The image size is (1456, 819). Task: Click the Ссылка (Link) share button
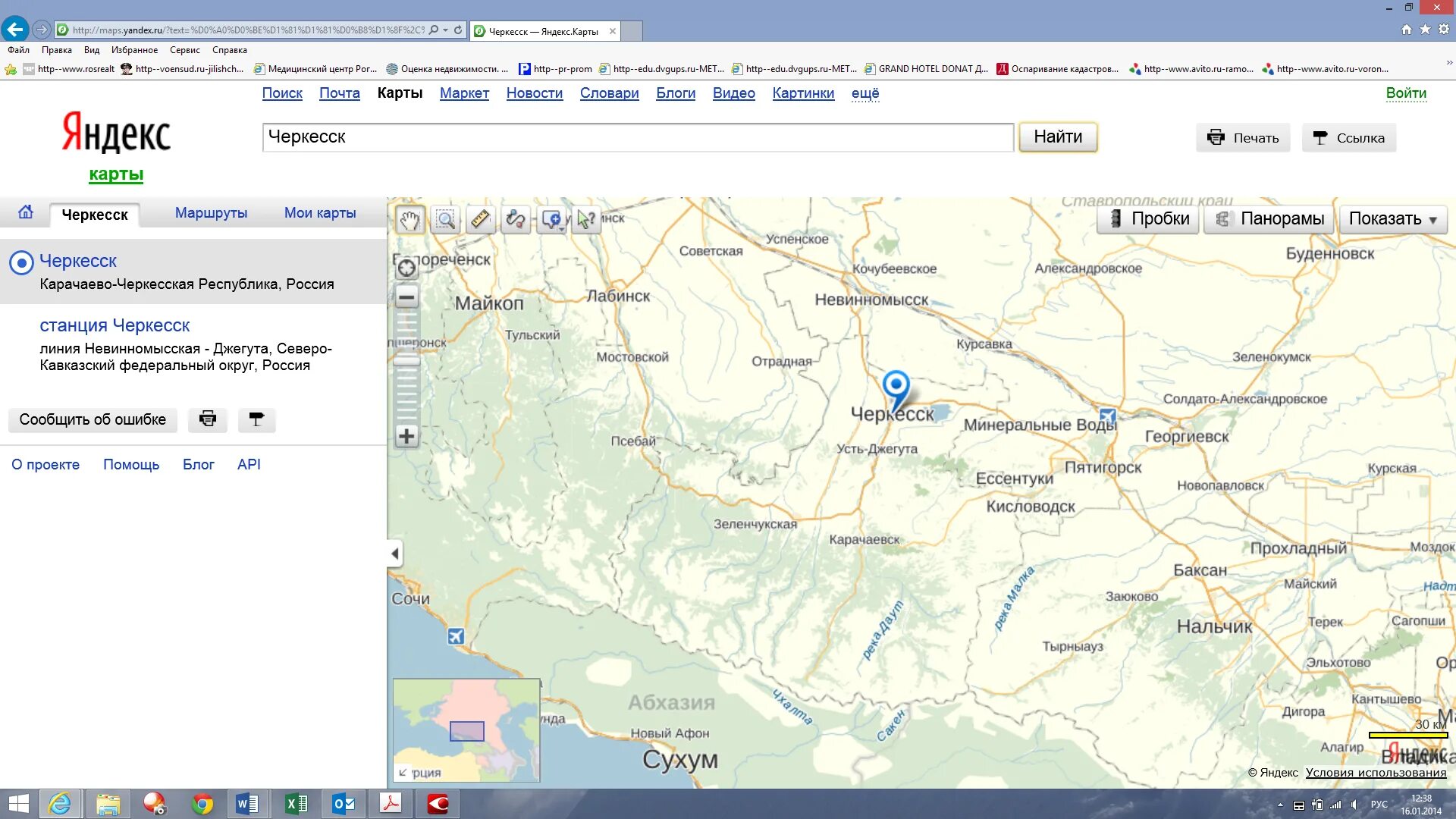[1349, 138]
